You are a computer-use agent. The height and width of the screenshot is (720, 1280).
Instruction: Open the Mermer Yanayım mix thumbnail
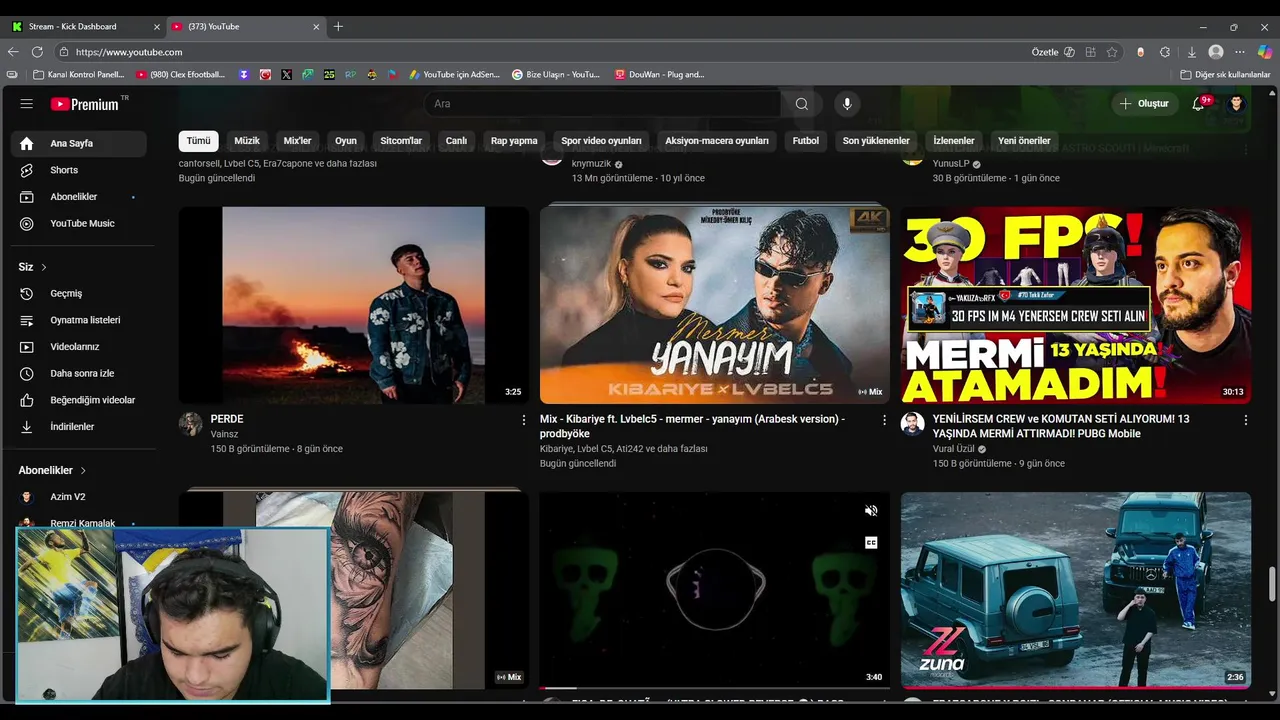point(714,305)
